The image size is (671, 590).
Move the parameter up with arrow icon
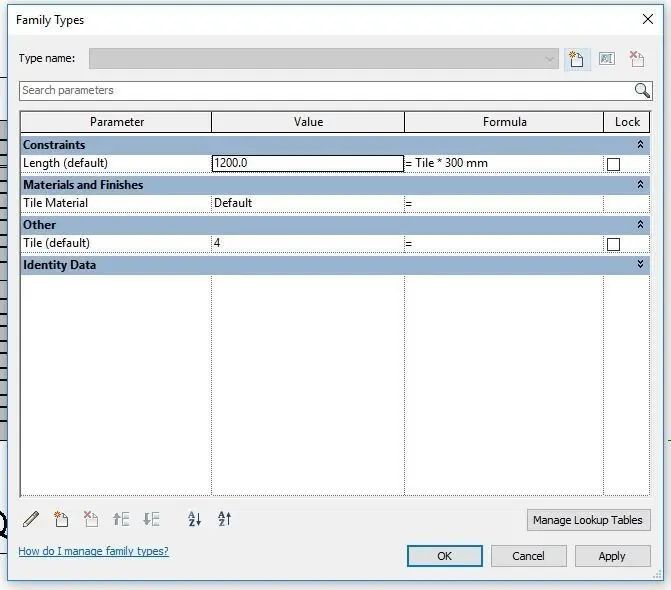click(x=121, y=519)
